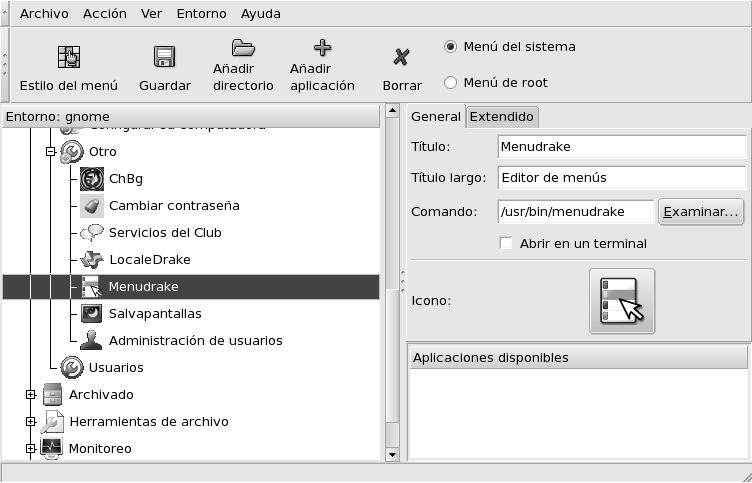Click the Entorno: gnome column header

[x=191, y=117]
